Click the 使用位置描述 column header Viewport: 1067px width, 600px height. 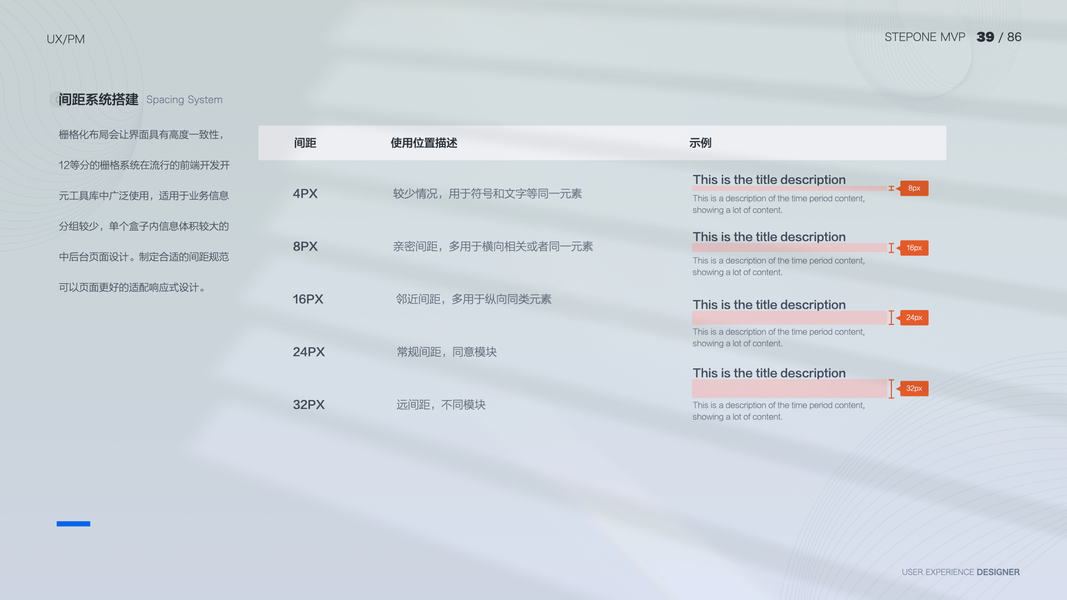click(423, 143)
